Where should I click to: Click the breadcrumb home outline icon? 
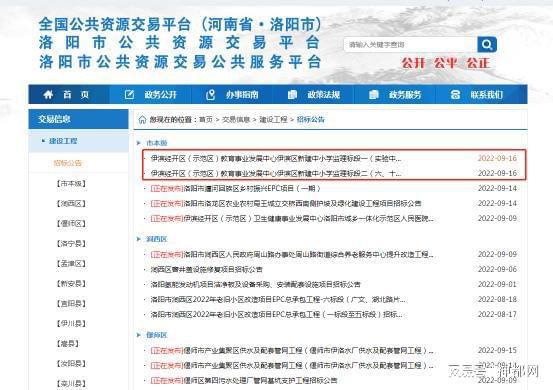pos(142,120)
